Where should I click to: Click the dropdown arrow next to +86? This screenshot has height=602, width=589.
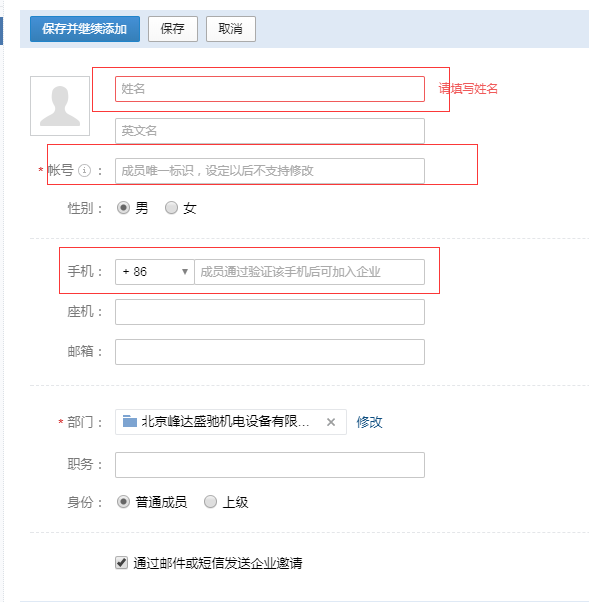coord(185,272)
